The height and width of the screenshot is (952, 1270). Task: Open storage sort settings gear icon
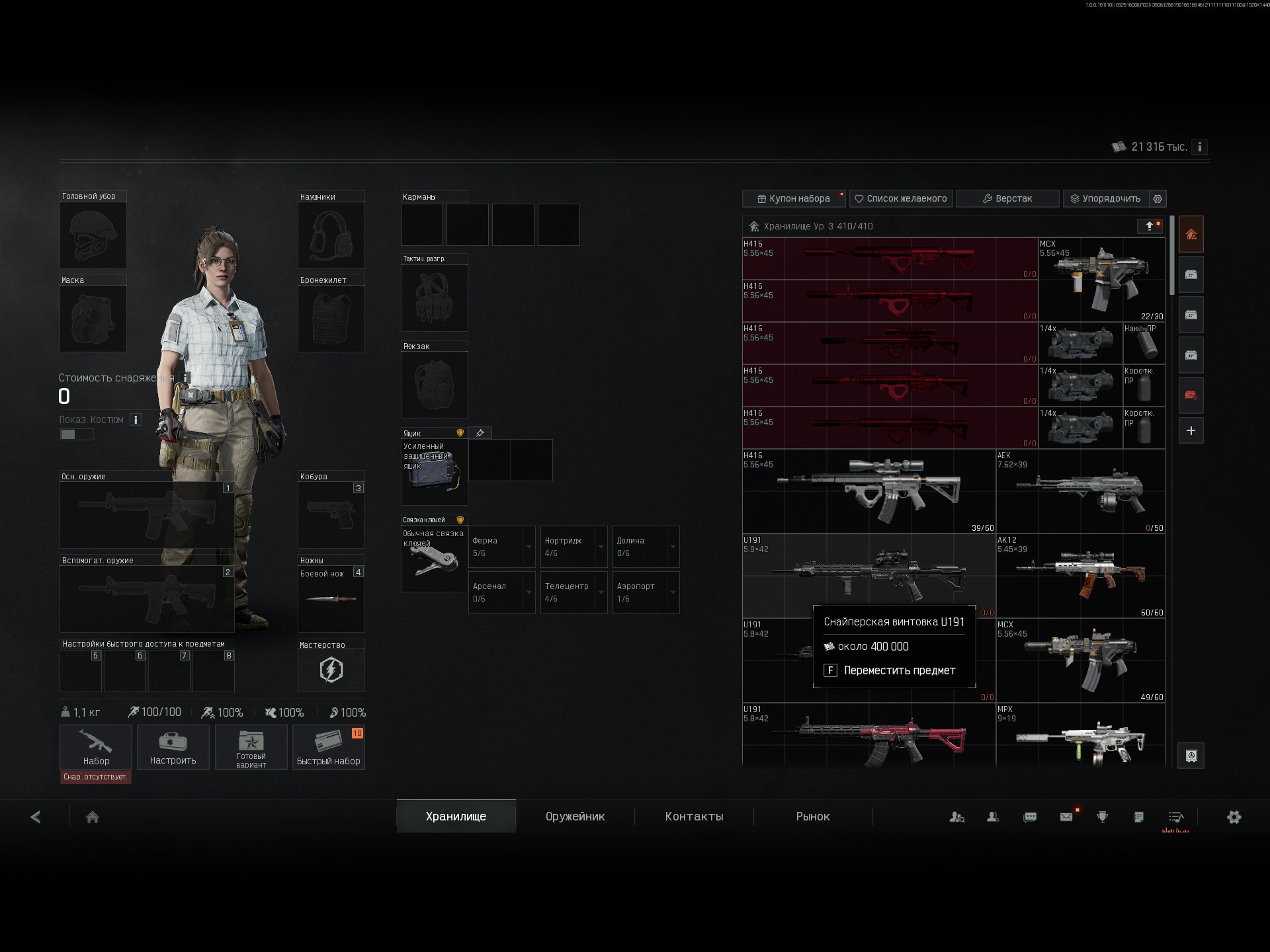1158,198
